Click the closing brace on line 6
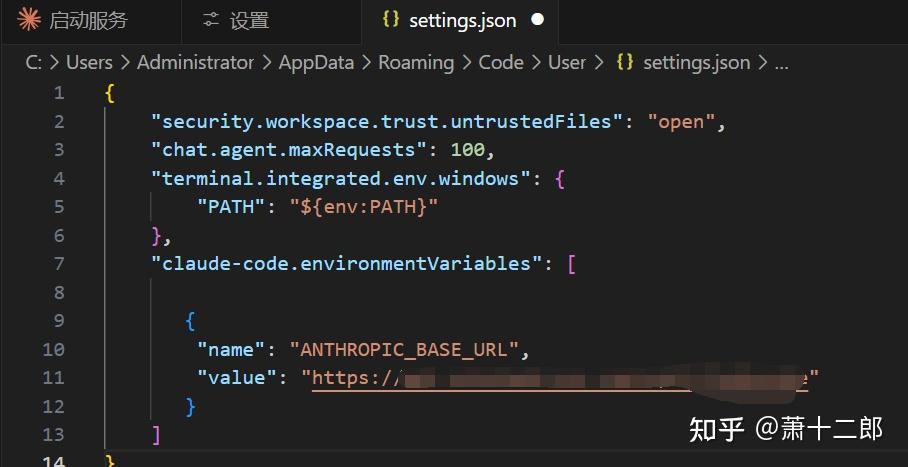Screen dimensions: 908x467 click(x=156, y=236)
